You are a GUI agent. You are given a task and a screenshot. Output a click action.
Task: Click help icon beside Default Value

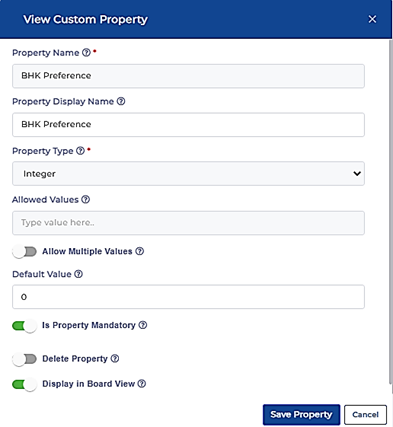pos(78,274)
